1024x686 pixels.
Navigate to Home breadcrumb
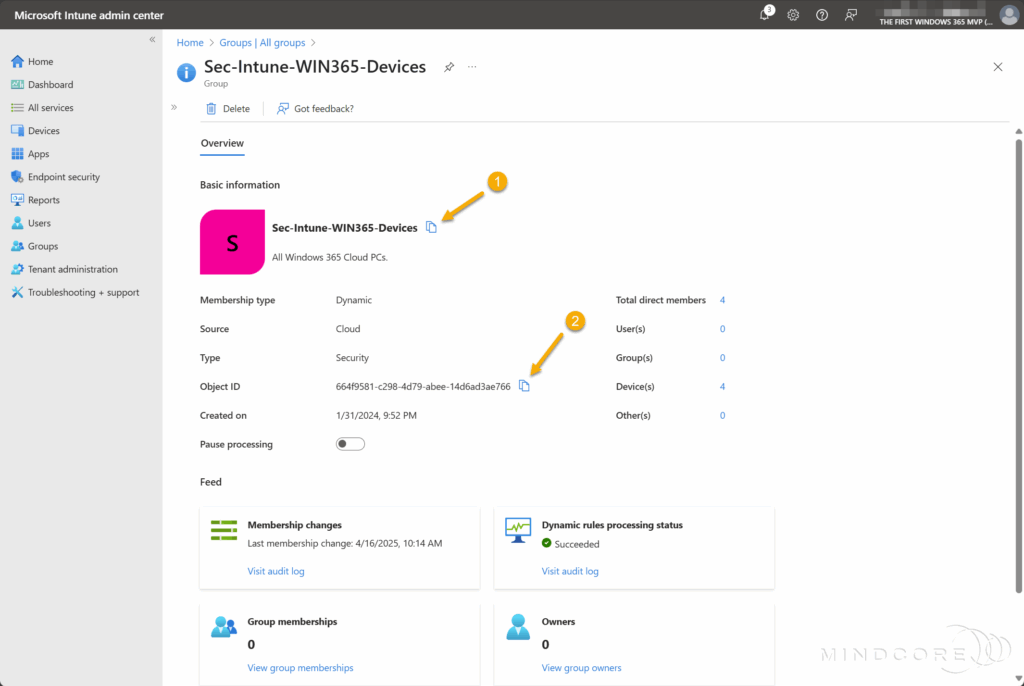click(190, 42)
